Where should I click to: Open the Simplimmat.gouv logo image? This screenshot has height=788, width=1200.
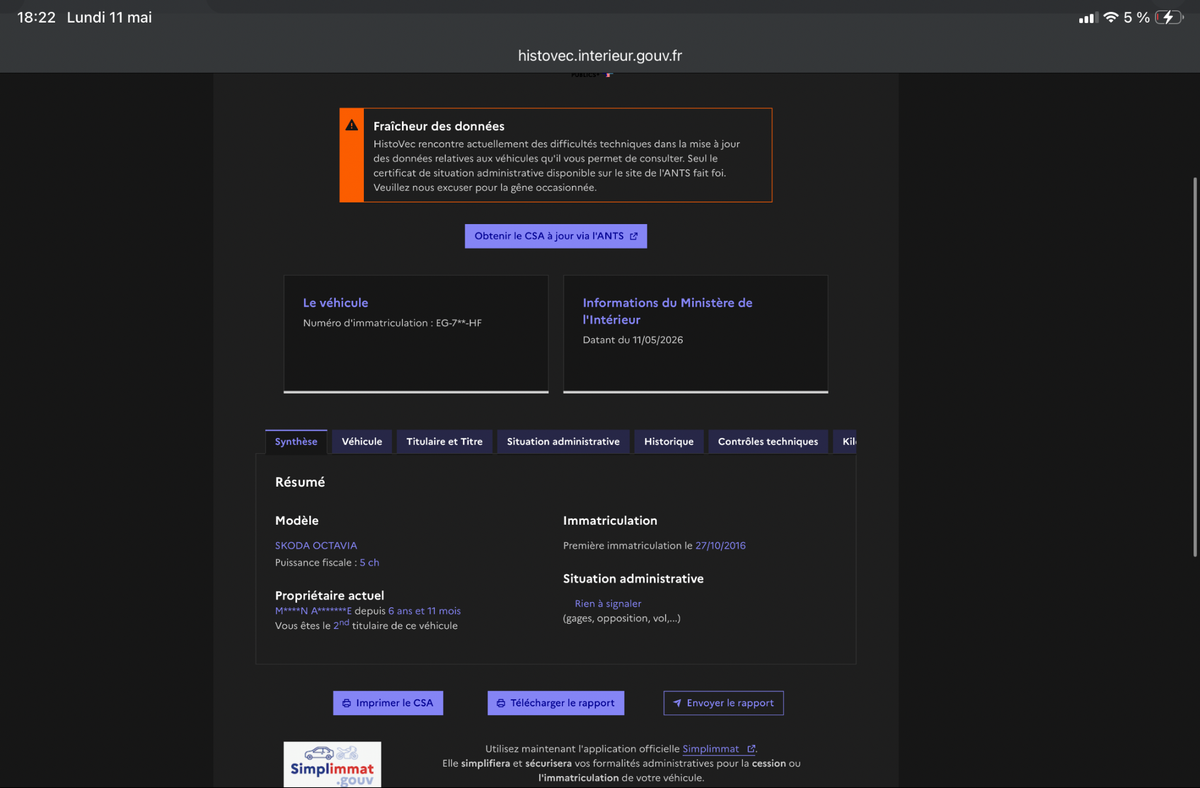pyautogui.click(x=332, y=764)
